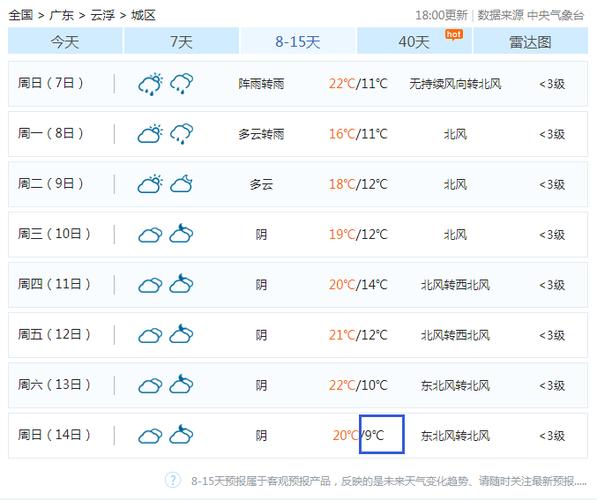Click the daytime overcast icon for 周日 (14日)

click(x=150, y=436)
